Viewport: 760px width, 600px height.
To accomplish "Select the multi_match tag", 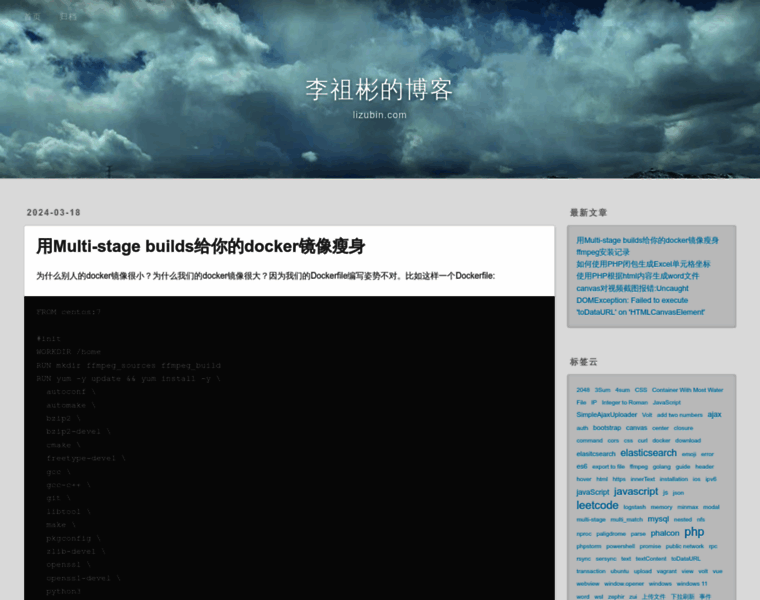I will pos(627,520).
